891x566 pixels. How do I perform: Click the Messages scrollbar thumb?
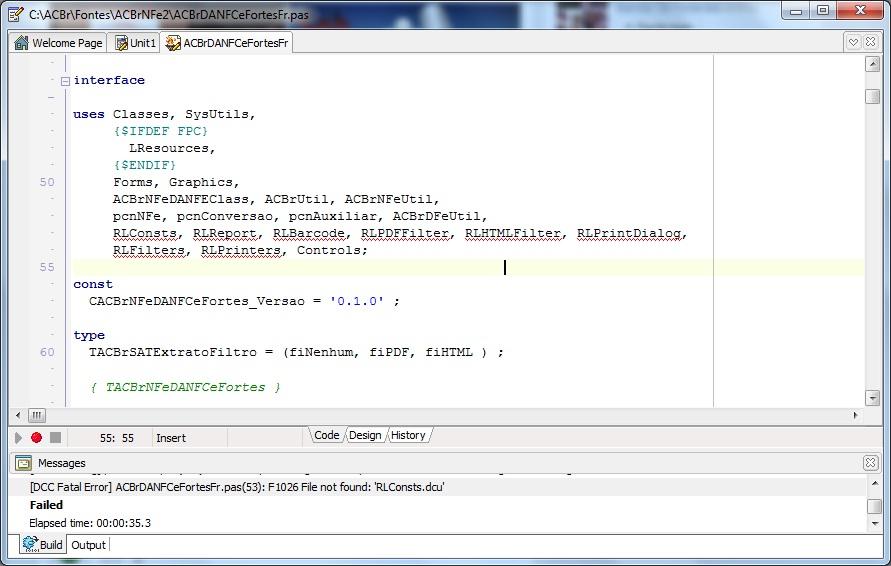[x=875, y=505]
